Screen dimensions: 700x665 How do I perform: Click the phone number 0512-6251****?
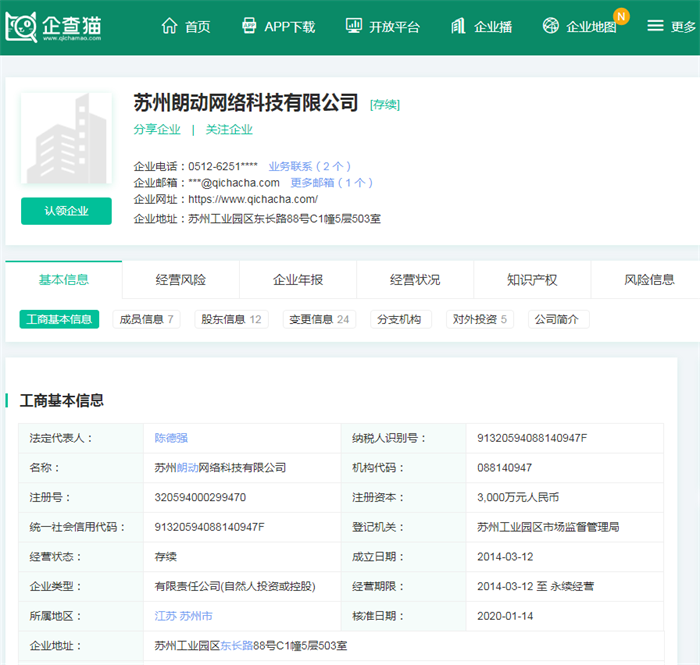click(223, 166)
